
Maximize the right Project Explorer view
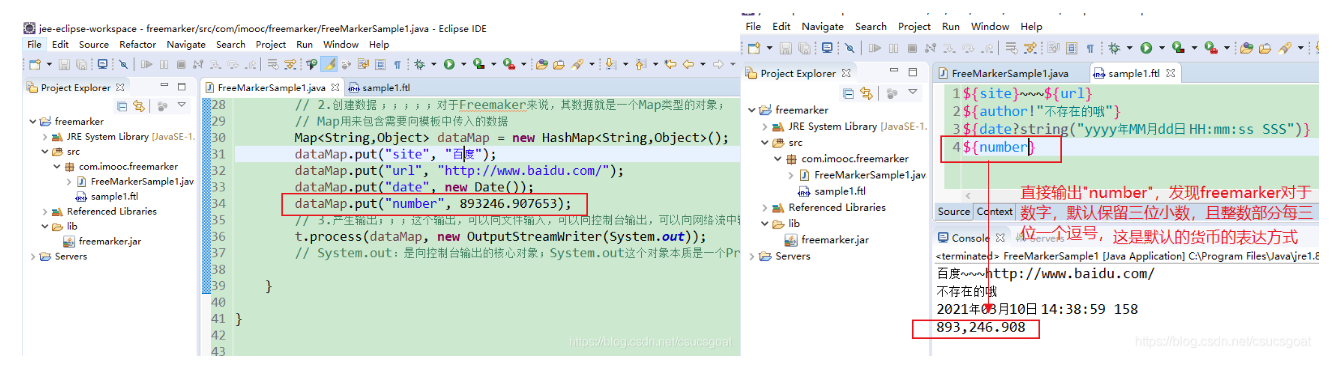912,71
